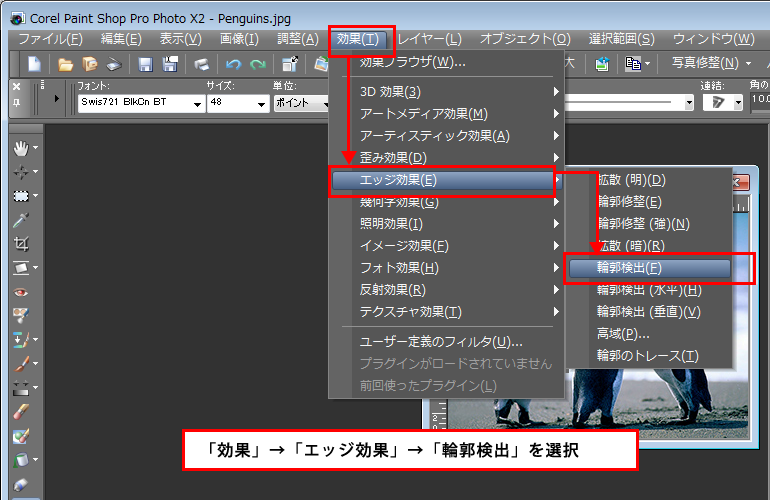Select the Makeover tool
Image resolution: width=770 pixels, height=500 pixels.
pyautogui.click(x=21, y=315)
